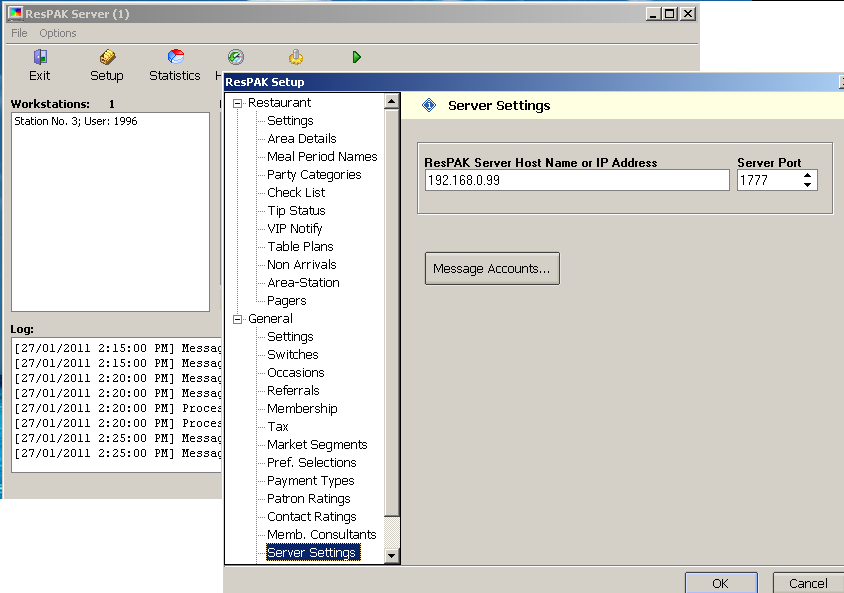The height and width of the screenshot is (593, 844).
Task: Click the yellow bell toolbar icon
Action: click(x=296, y=57)
